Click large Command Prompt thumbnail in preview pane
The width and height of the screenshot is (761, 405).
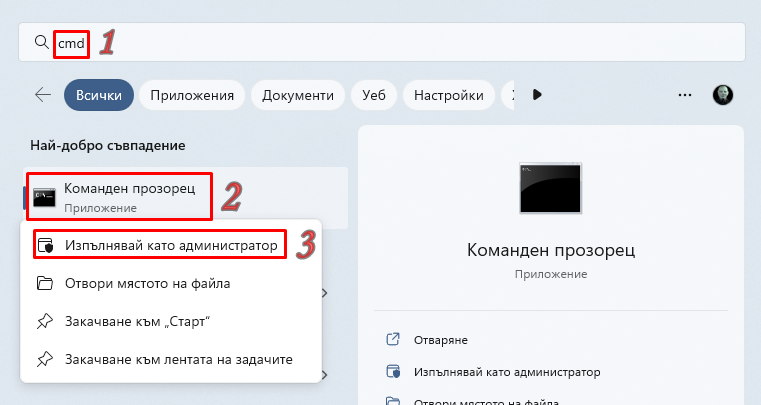pos(550,188)
